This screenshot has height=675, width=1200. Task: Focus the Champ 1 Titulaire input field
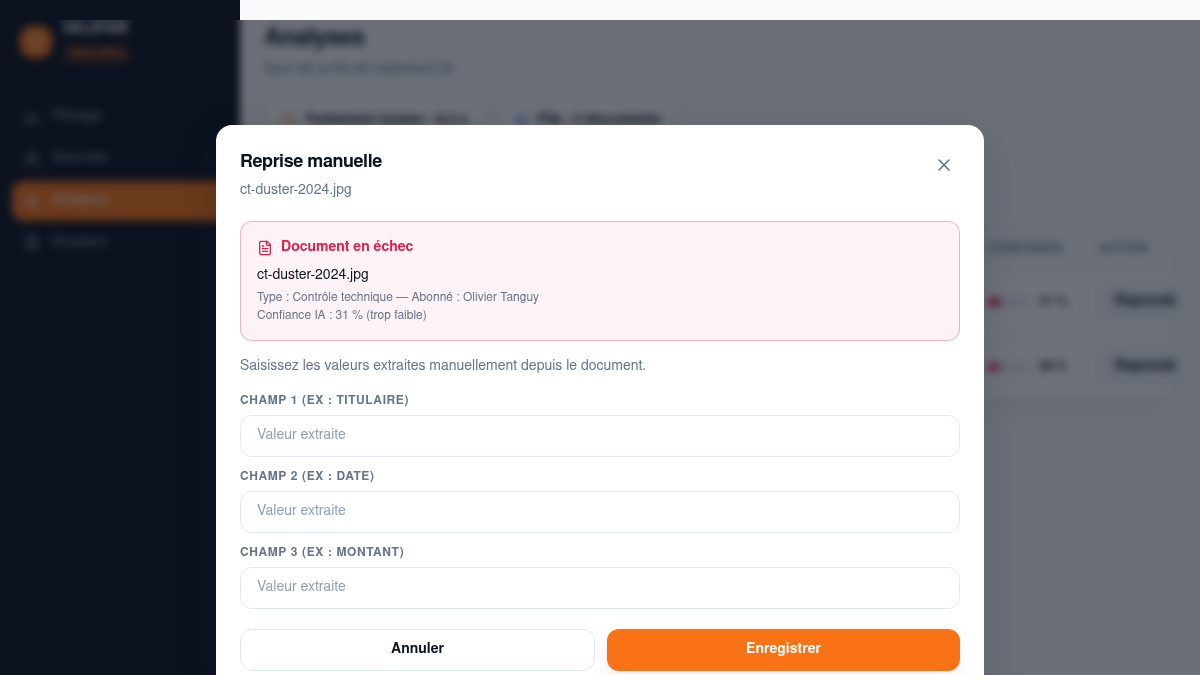(x=600, y=435)
